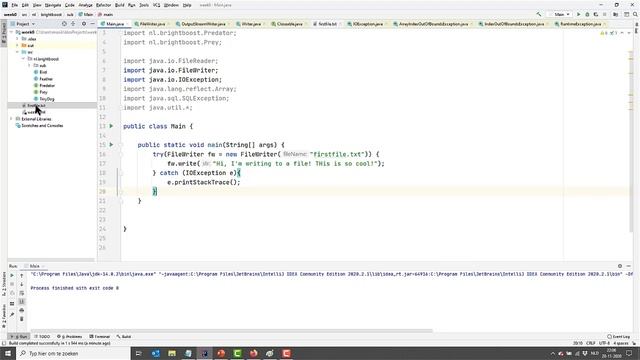Open Run panel settings gear
The height and width of the screenshot is (360, 640).
click(x=620, y=266)
